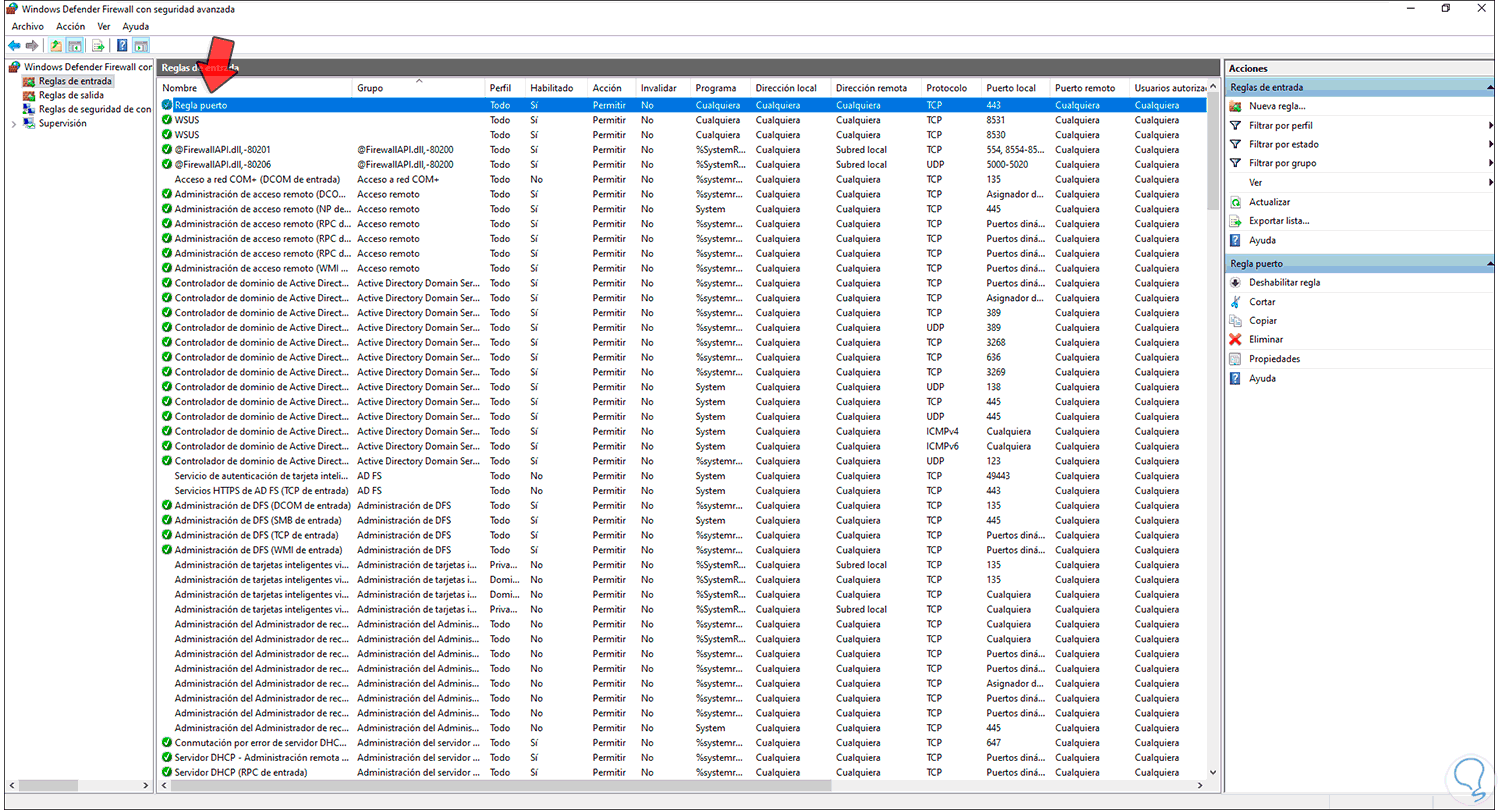Click the export list icon in the toolbar
The width and height of the screenshot is (1500, 810).
[x=98, y=45]
